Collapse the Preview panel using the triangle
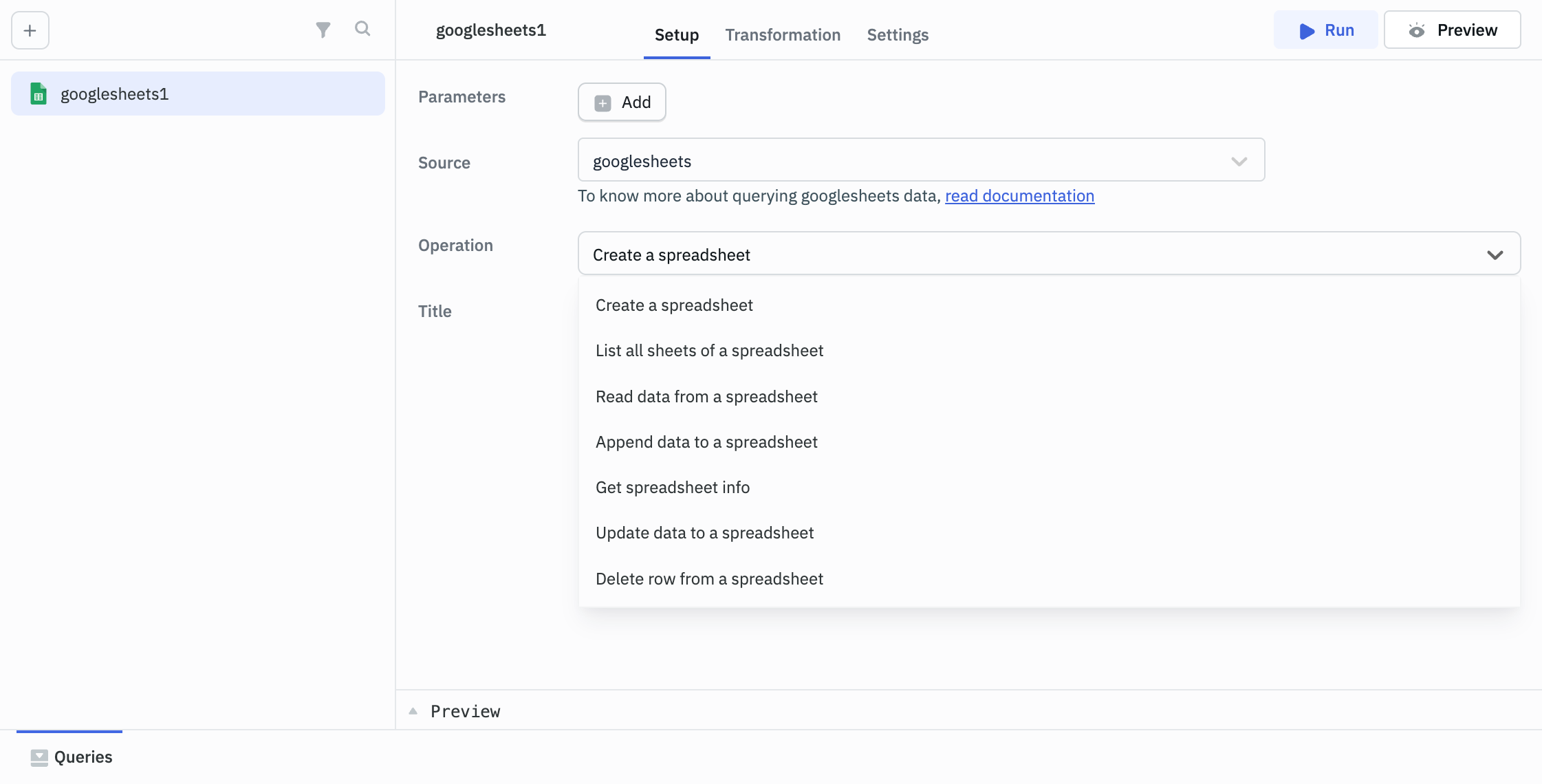The height and width of the screenshot is (784, 1542). click(x=413, y=710)
